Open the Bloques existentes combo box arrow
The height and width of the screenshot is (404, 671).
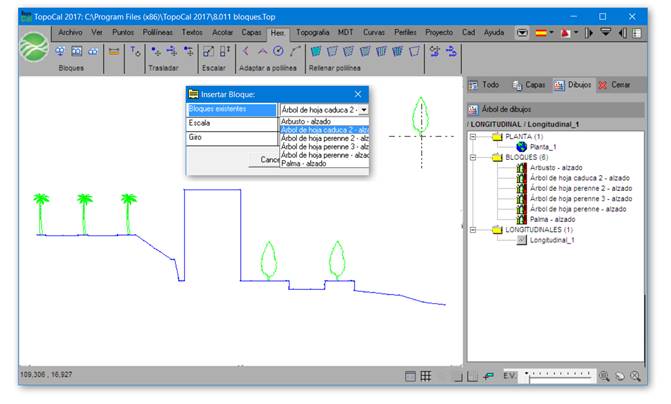(x=363, y=110)
